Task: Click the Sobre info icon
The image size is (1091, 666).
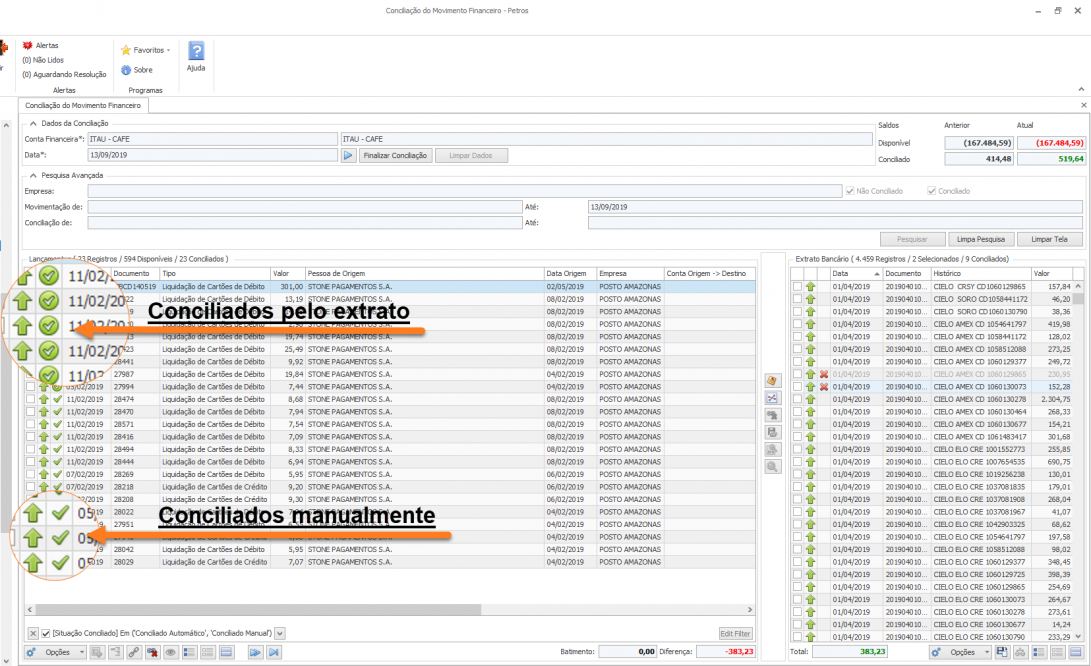Action: click(x=126, y=70)
